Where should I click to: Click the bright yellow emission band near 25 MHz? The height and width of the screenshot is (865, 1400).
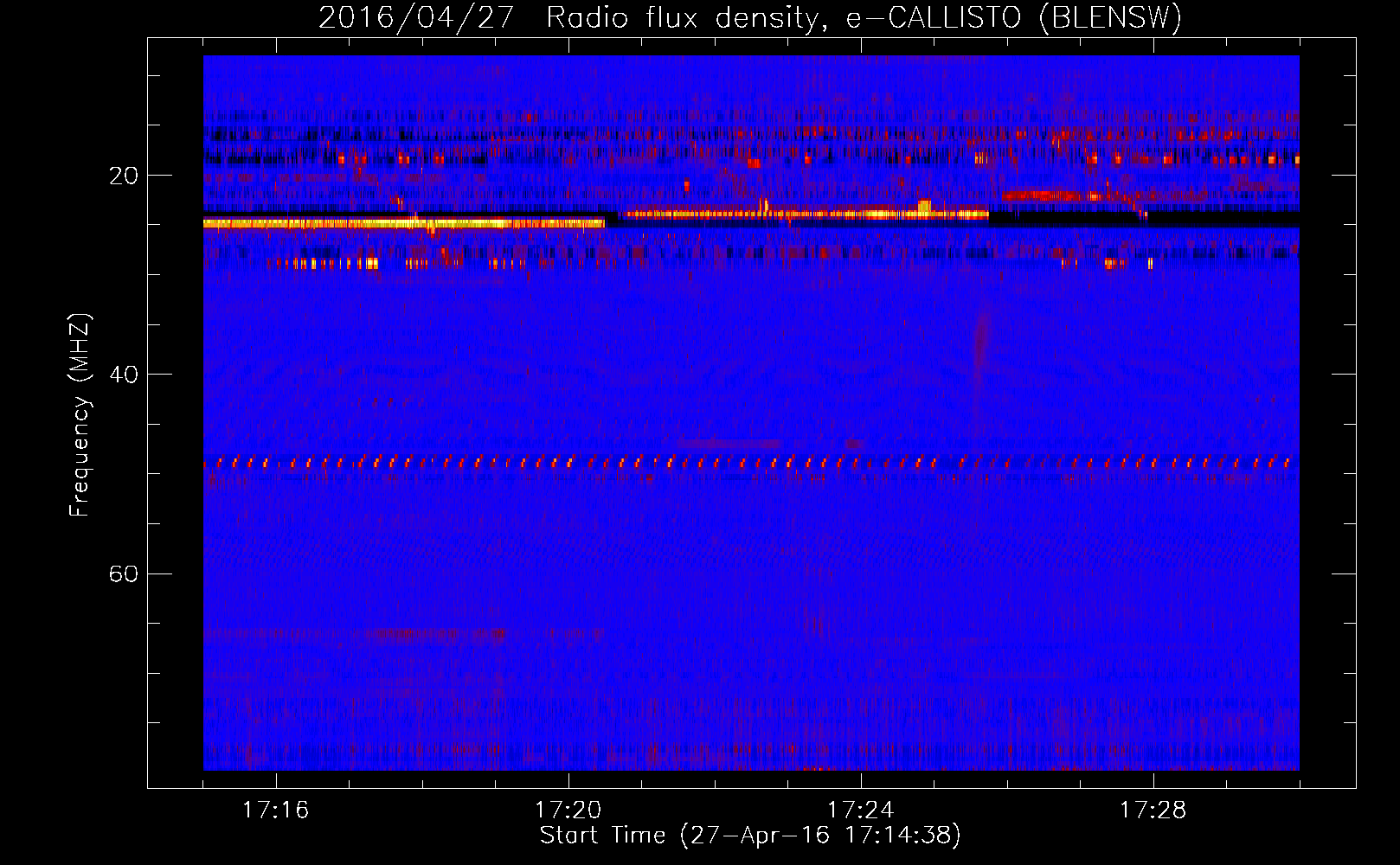404,223
